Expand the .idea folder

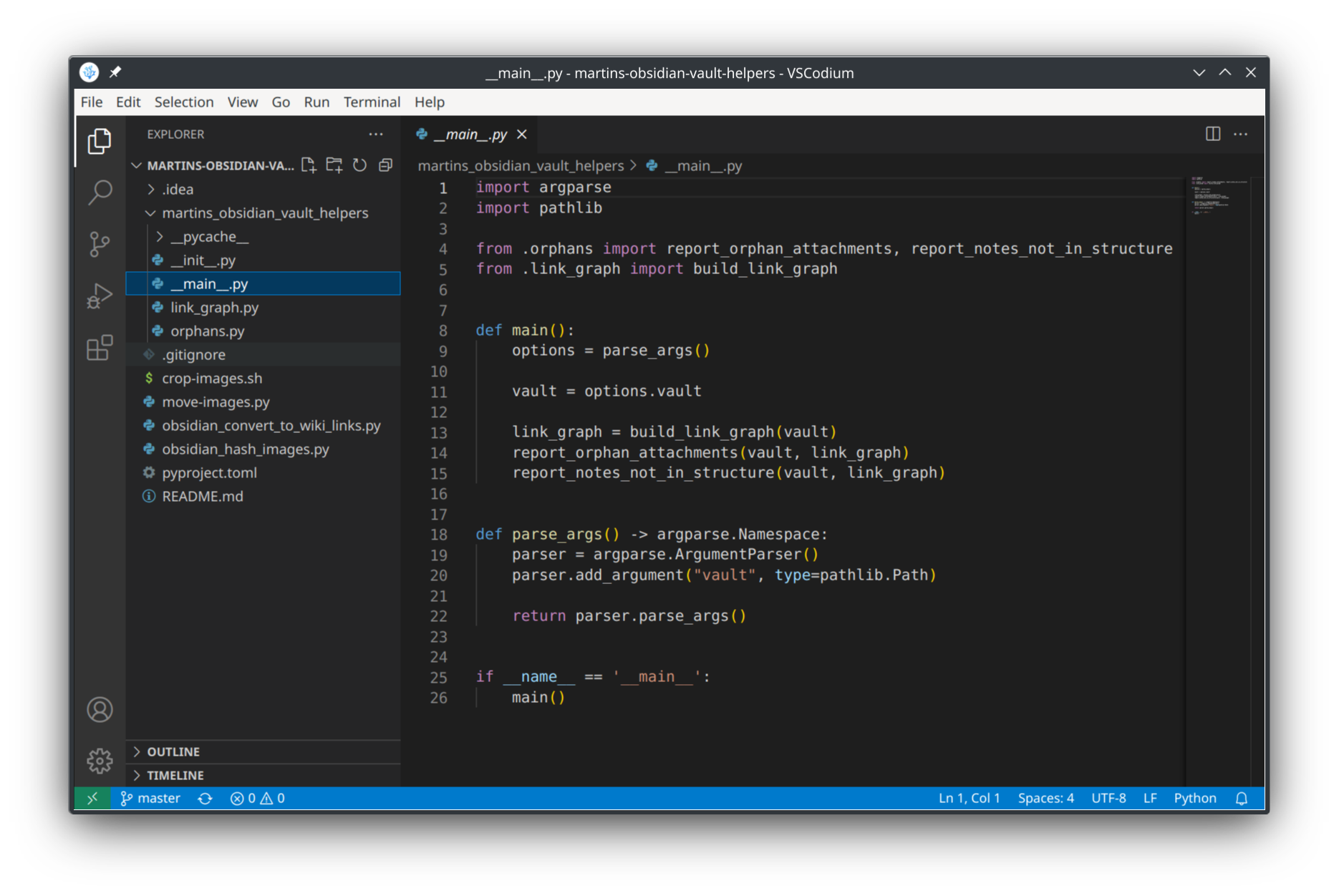(x=177, y=189)
